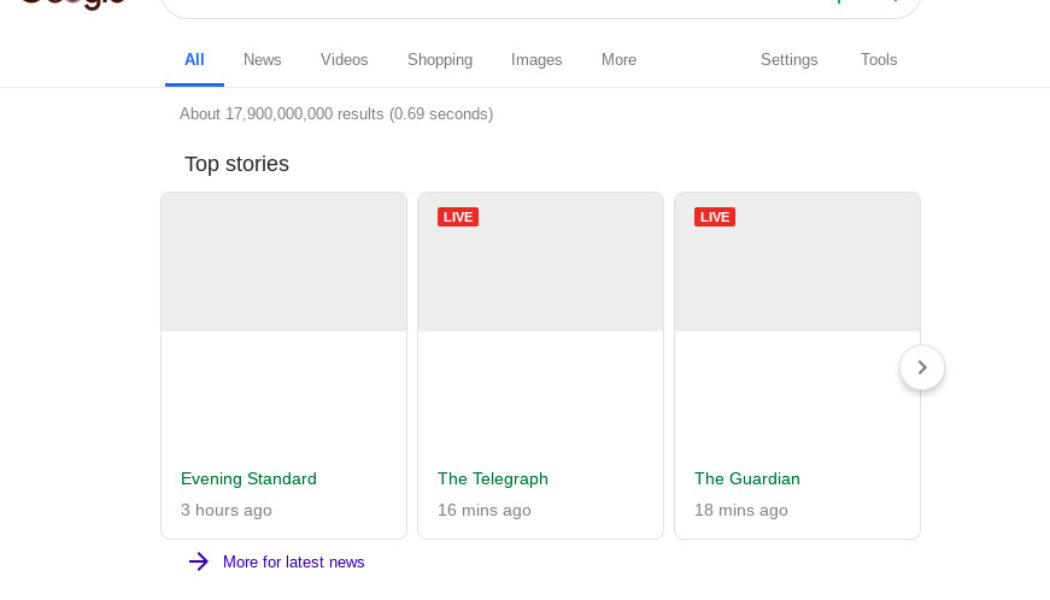
Task: Click the Evening Standard source name
Action: click(249, 479)
